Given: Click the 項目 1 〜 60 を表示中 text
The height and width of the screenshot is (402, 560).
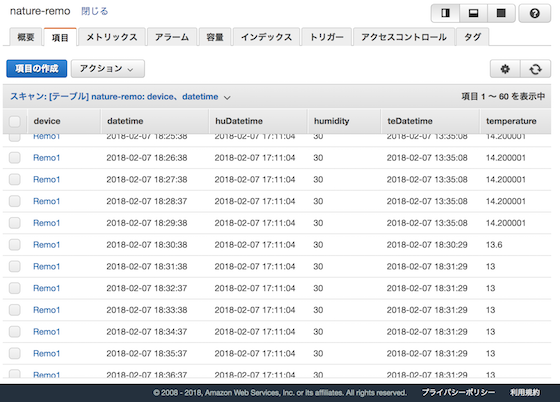Looking at the screenshot, I should (503, 96).
